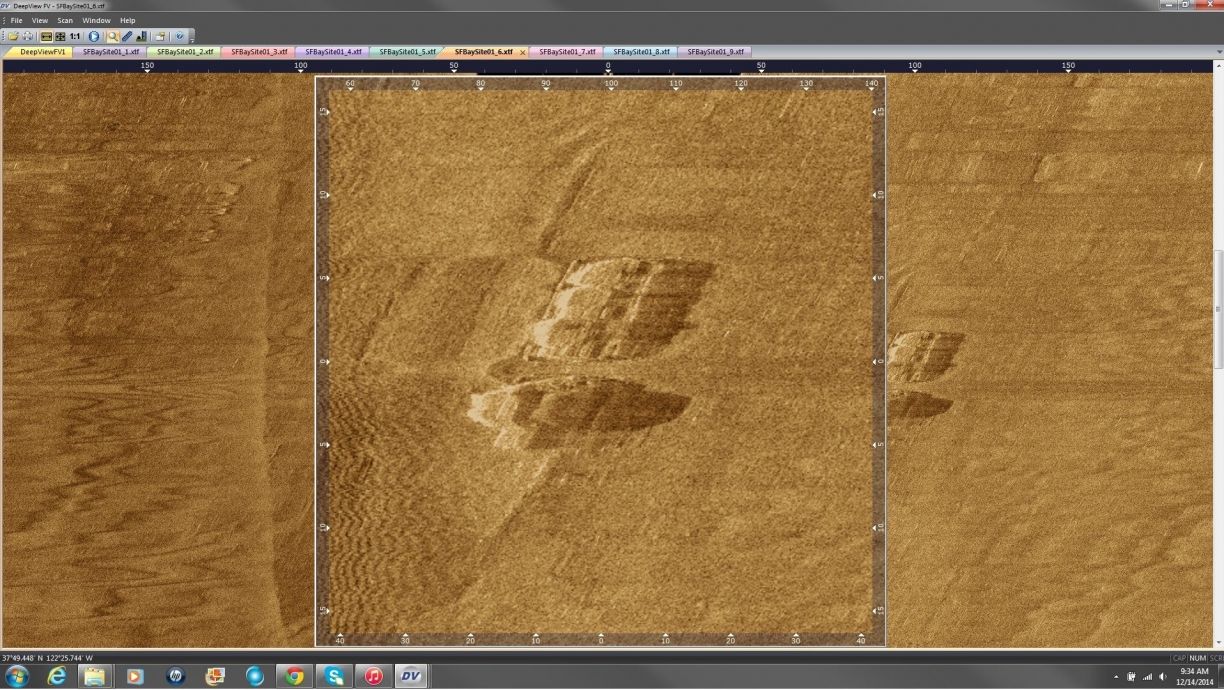
Task: Open Skype from the taskbar
Action: (333, 677)
